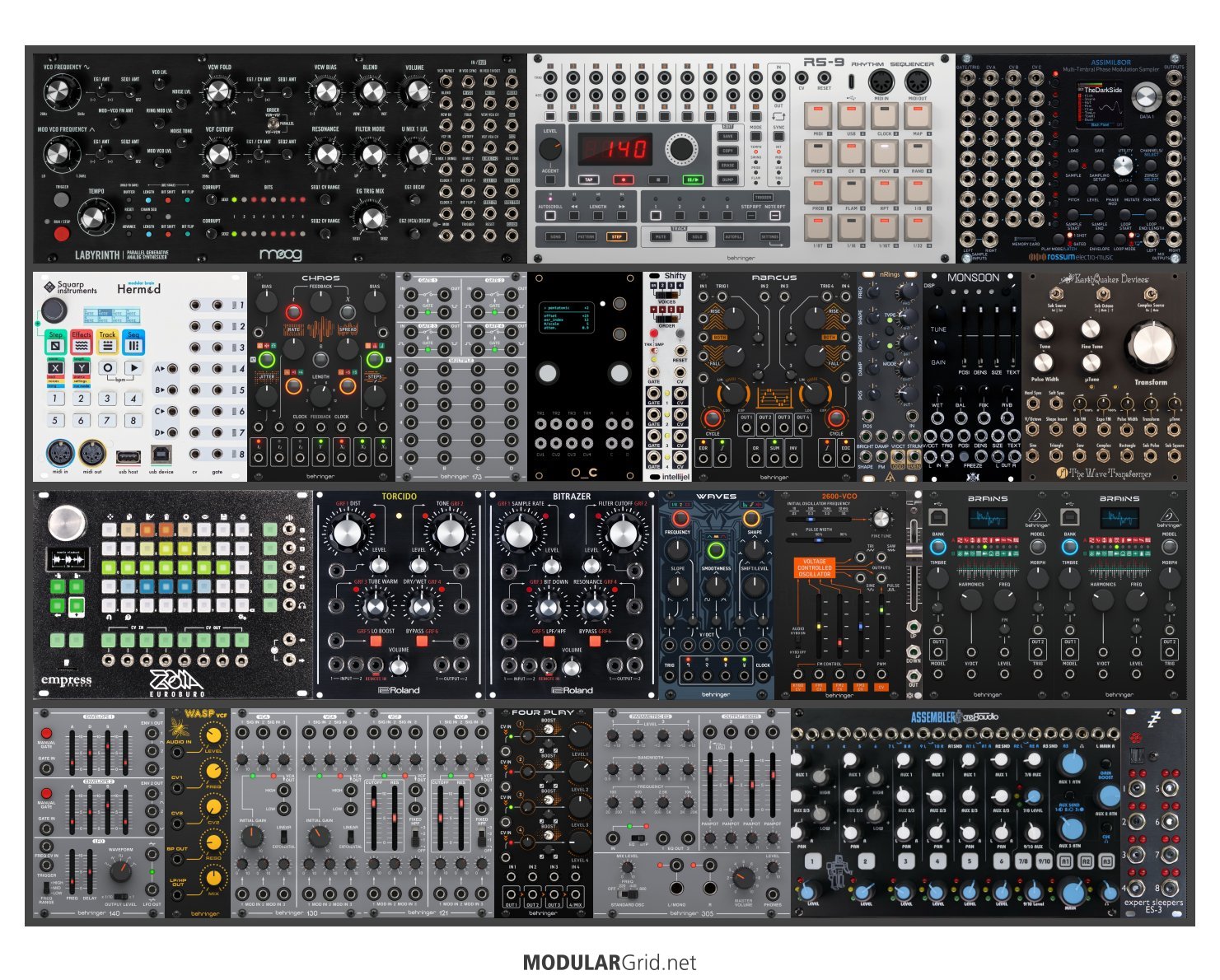Tap the Hermod Y button

(x=82, y=368)
